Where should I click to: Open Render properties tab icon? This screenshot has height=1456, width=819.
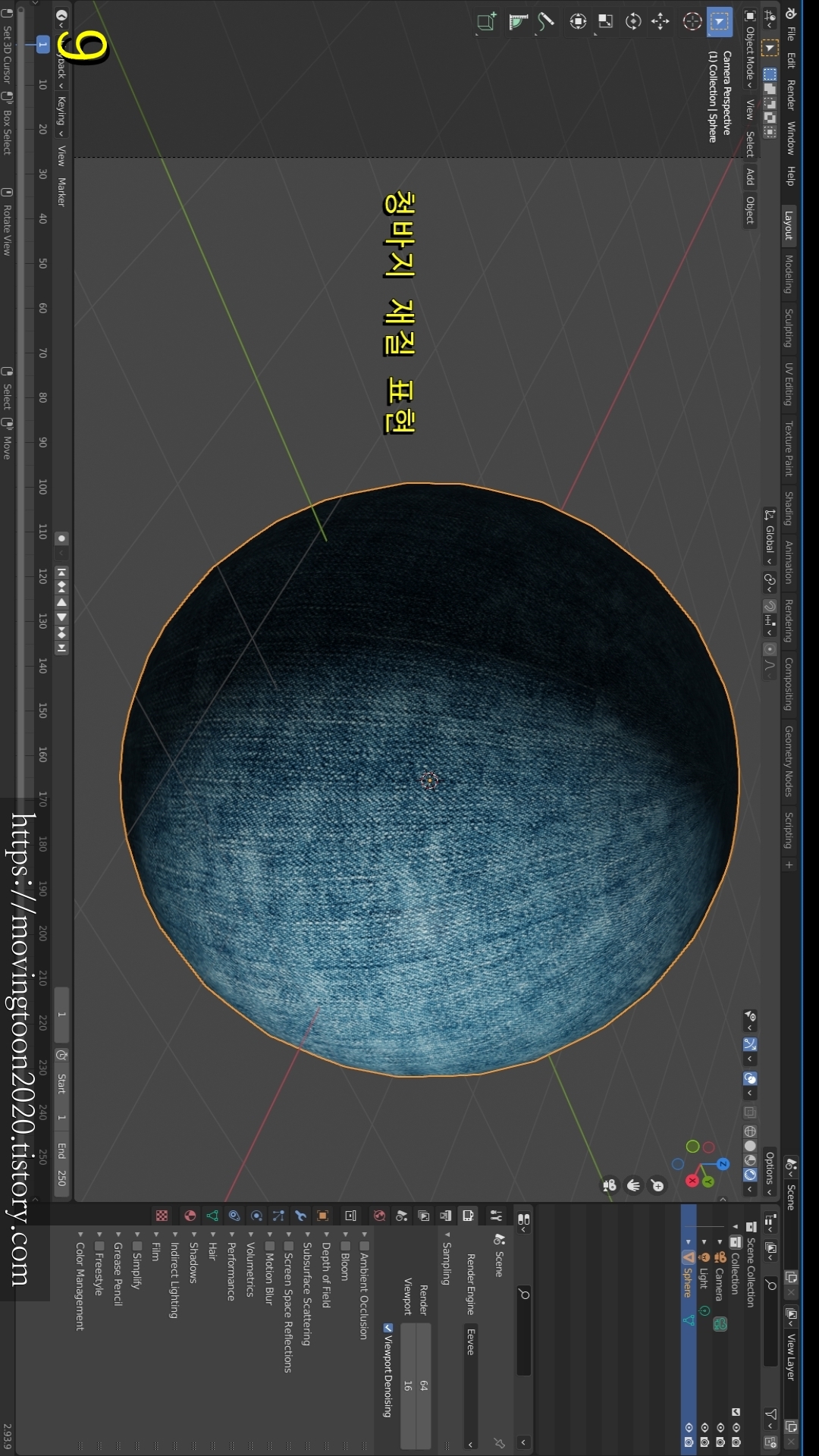point(468,1216)
